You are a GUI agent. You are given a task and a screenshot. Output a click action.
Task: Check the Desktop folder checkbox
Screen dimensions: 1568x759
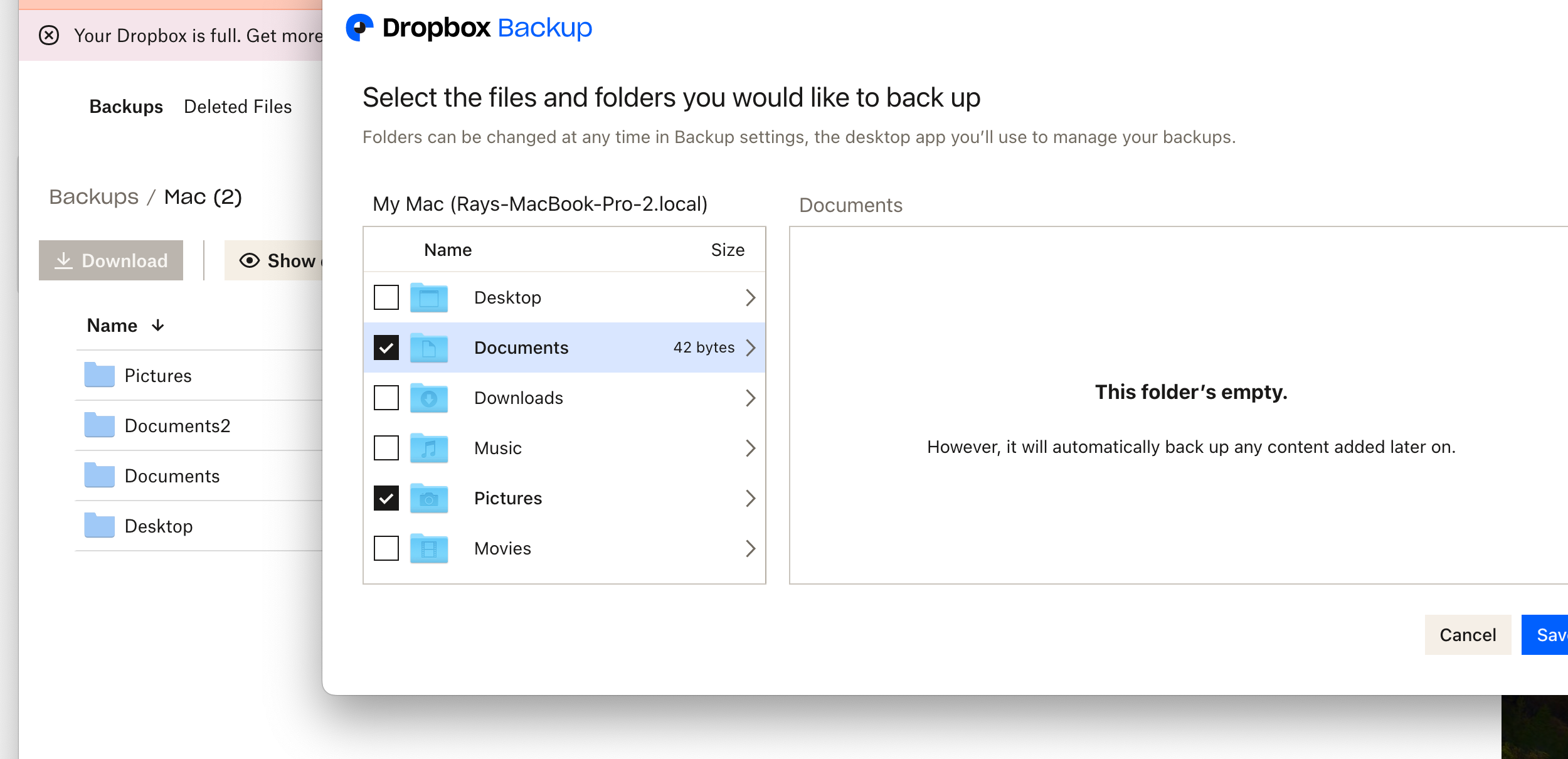pos(386,297)
